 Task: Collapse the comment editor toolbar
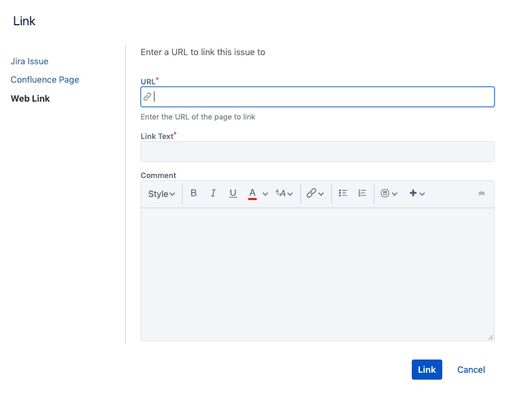coord(481,193)
